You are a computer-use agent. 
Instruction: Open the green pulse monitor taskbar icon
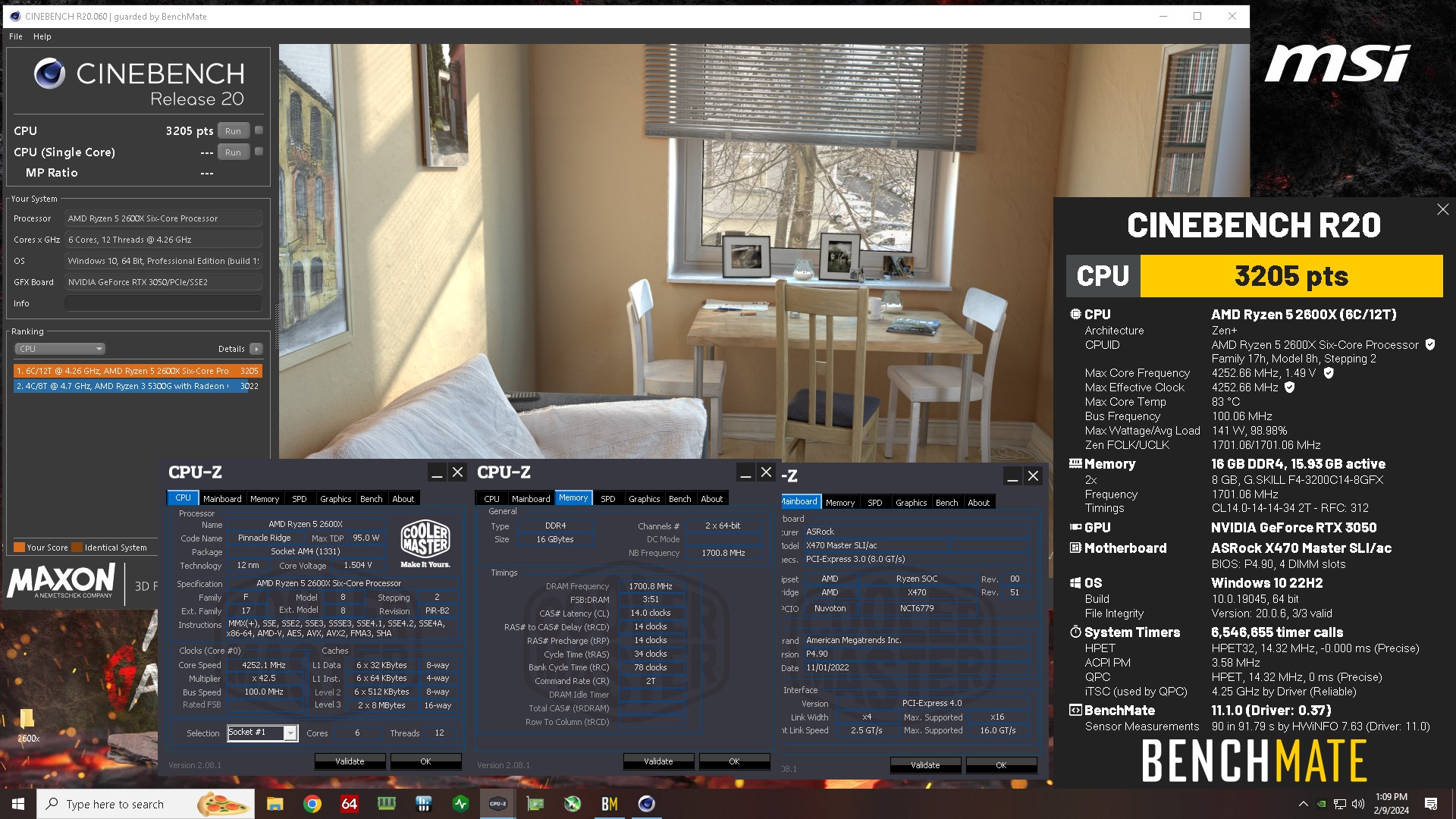[460, 804]
